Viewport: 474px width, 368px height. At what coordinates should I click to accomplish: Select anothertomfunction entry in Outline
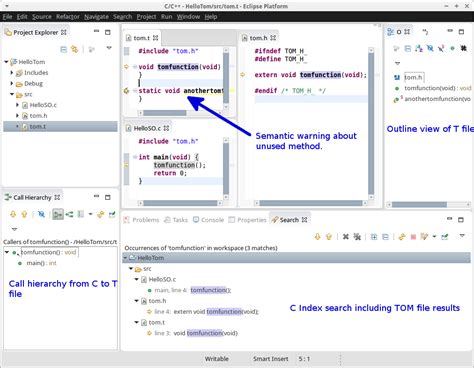433,99
